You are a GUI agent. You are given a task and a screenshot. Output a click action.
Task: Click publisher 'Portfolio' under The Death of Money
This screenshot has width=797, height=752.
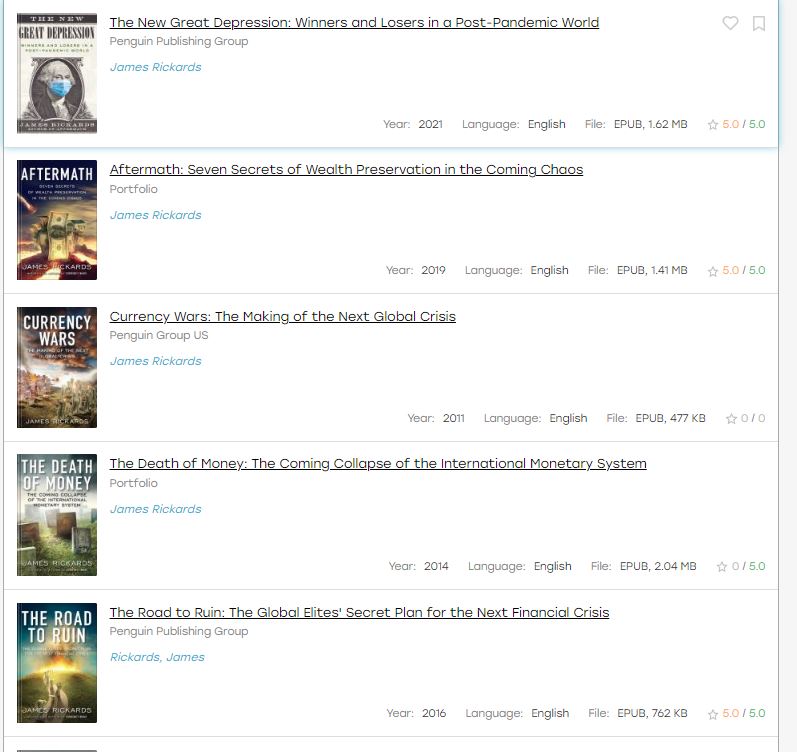tap(134, 483)
